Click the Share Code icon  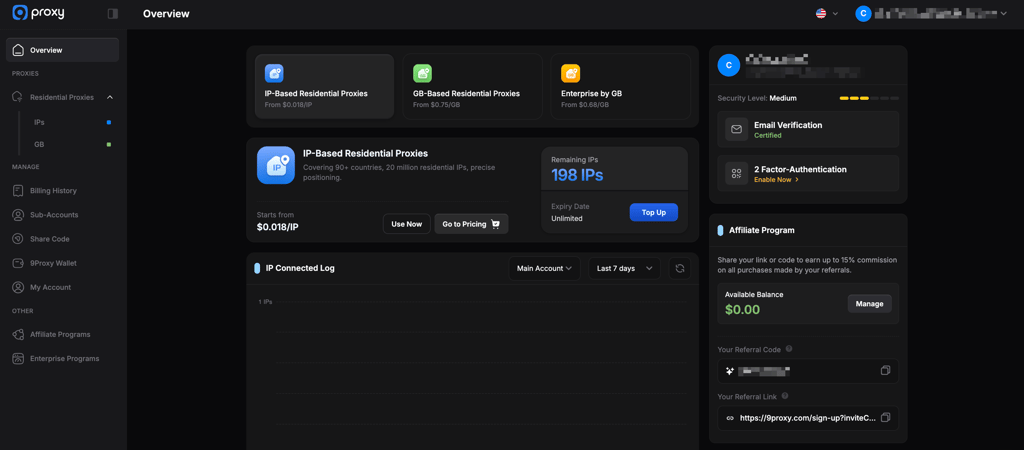tap(18, 239)
